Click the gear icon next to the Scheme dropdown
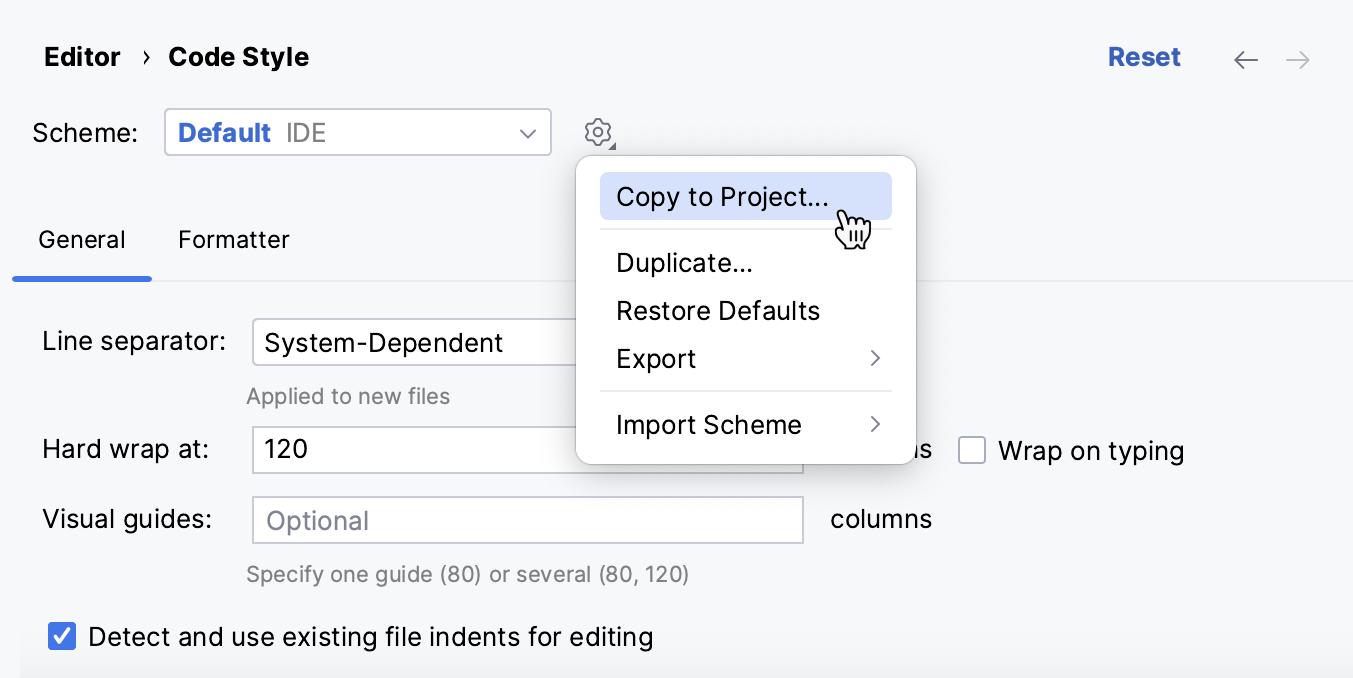Viewport: 1353px width, 678px height. (598, 132)
